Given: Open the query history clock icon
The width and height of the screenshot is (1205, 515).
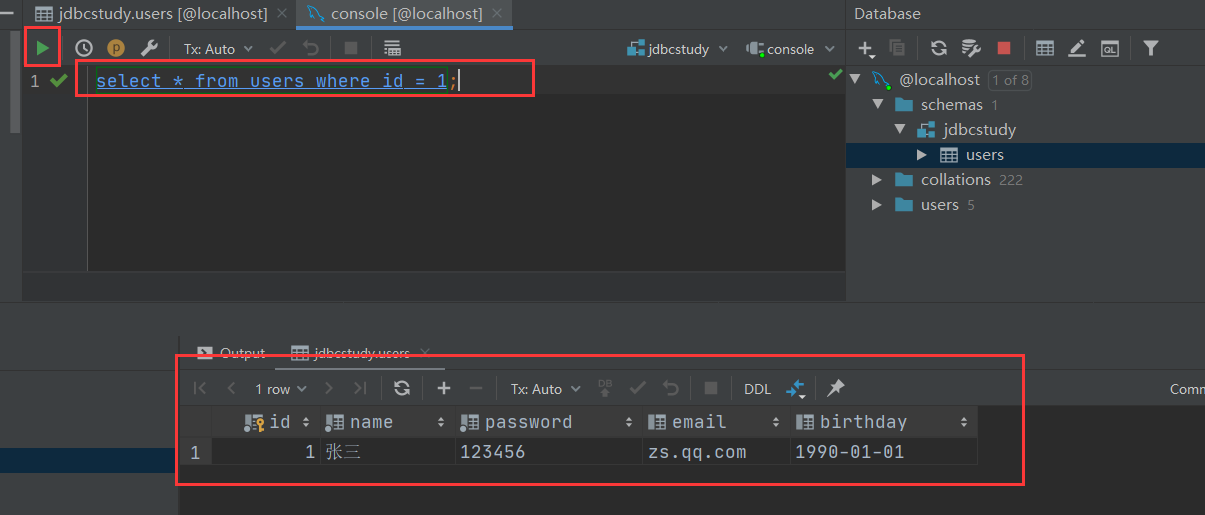Looking at the screenshot, I should (84, 48).
